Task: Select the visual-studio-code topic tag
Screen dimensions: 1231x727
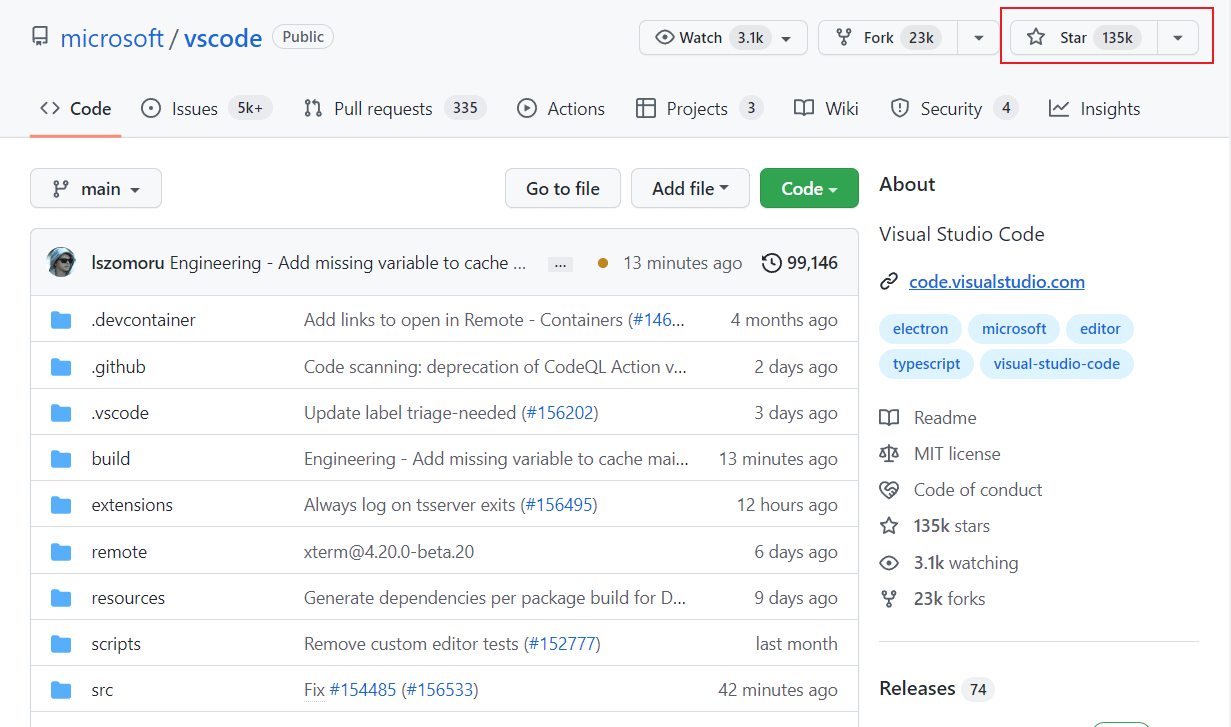Action: 1057,364
